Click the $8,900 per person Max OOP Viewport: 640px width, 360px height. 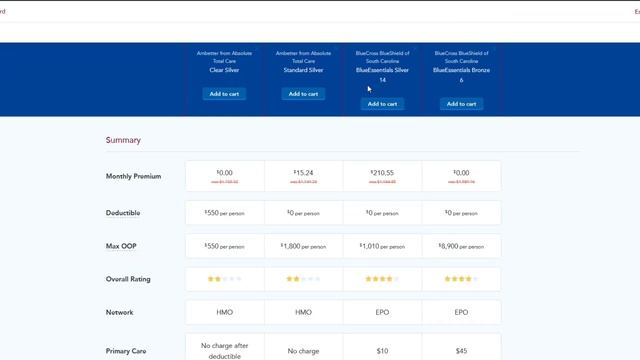461,246
